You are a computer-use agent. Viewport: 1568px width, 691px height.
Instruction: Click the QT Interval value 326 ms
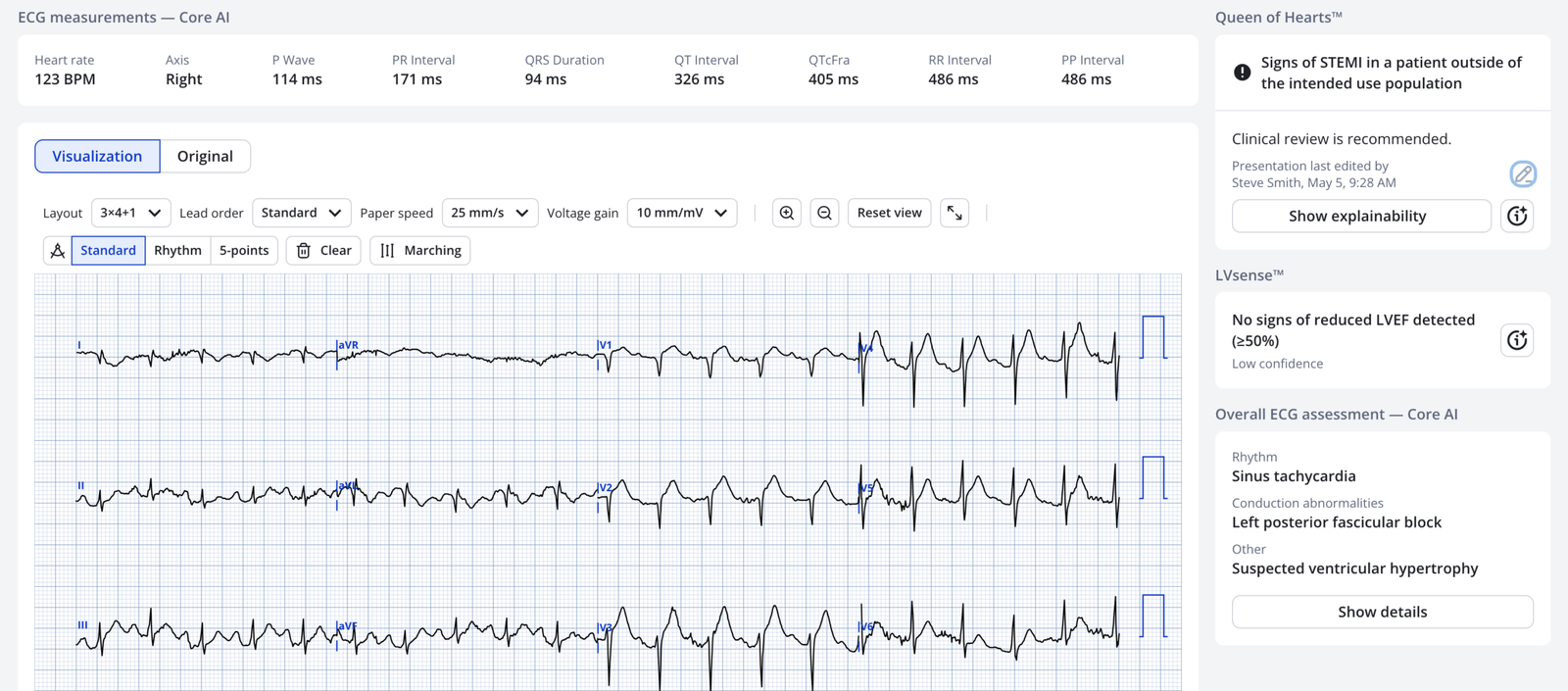point(699,79)
